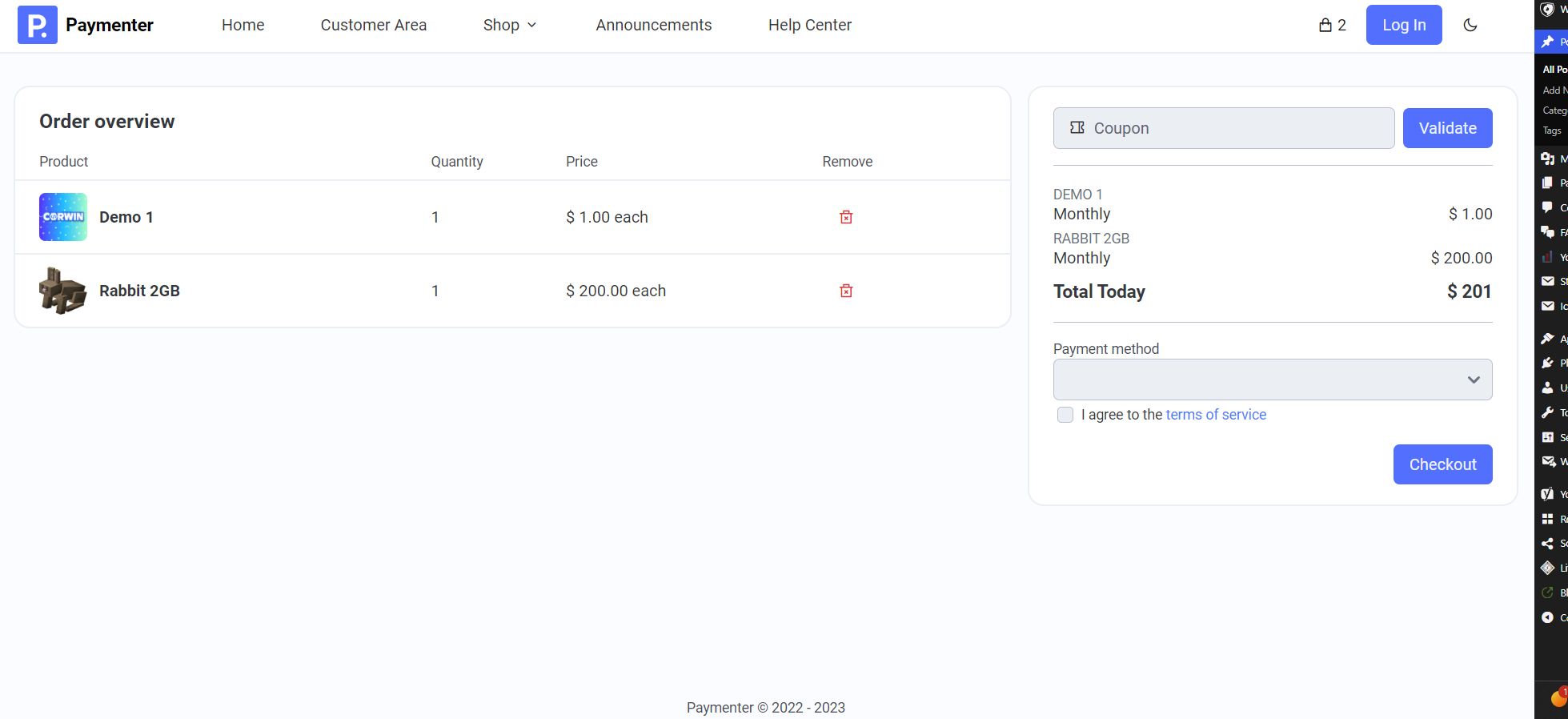Go to the Customer Area page
1568x719 pixels.
374,25
